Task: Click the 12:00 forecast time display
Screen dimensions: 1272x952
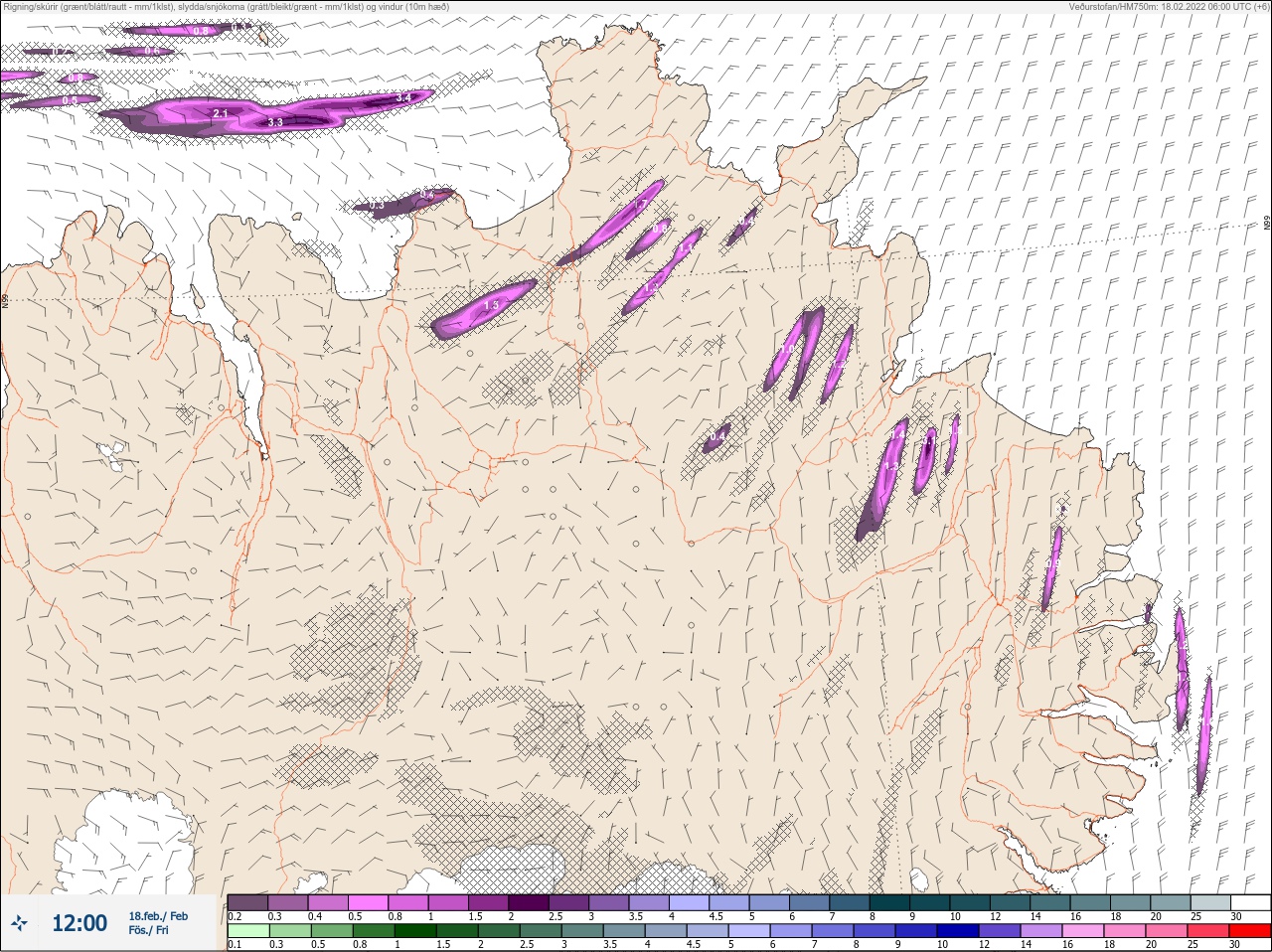Action: 79,923
